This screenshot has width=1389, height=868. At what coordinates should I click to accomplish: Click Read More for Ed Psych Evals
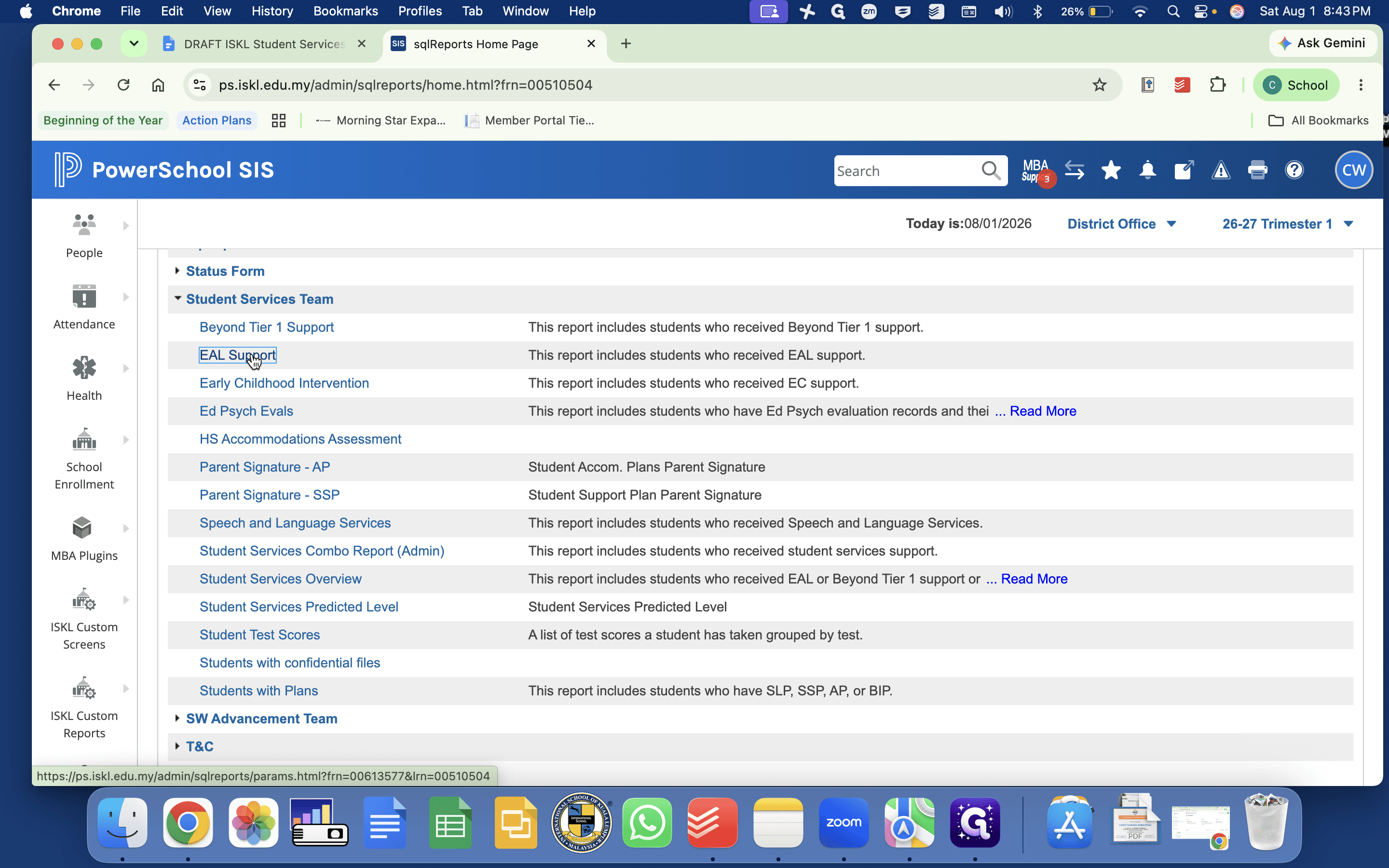pos(1043,411)
